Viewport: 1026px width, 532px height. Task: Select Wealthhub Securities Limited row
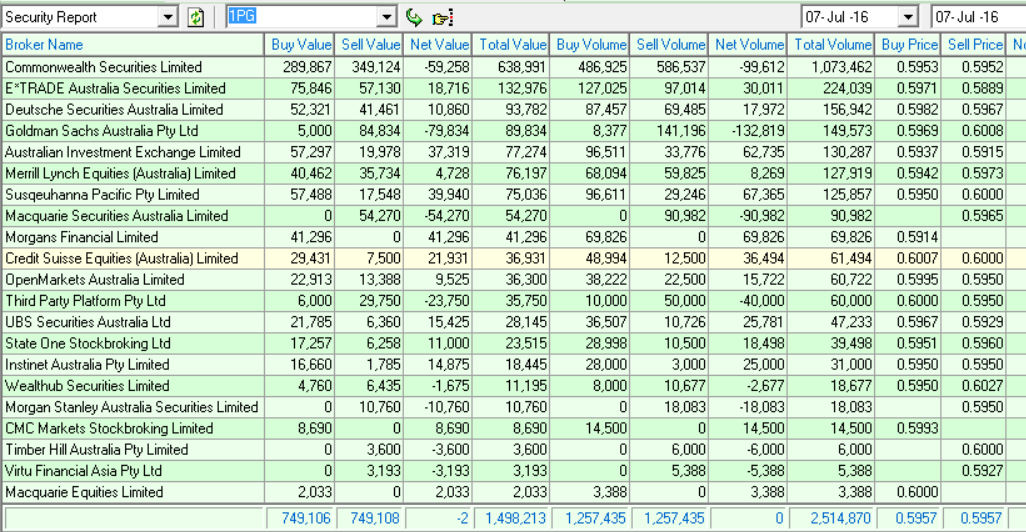(x=513, y=386)
